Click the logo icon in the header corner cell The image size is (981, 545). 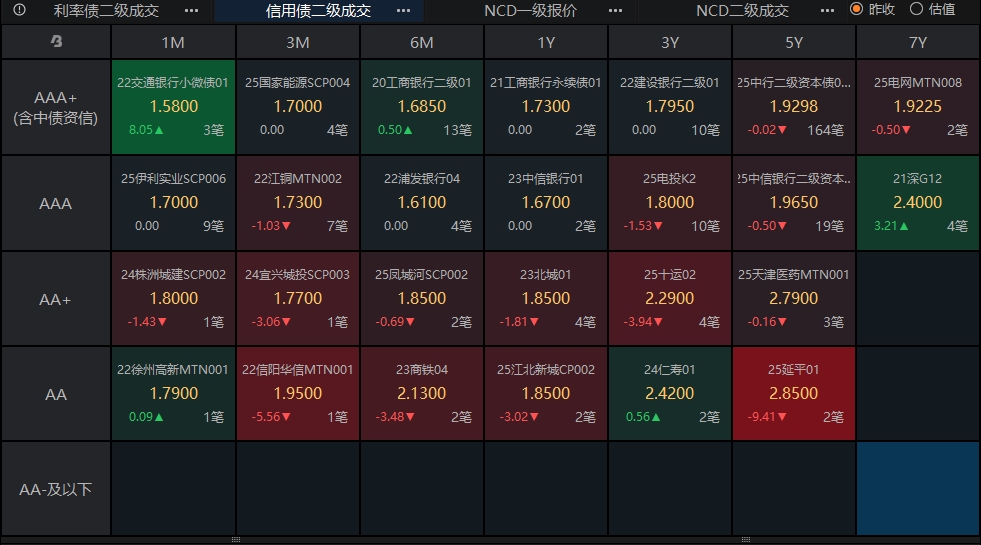[x=56, y=41]
